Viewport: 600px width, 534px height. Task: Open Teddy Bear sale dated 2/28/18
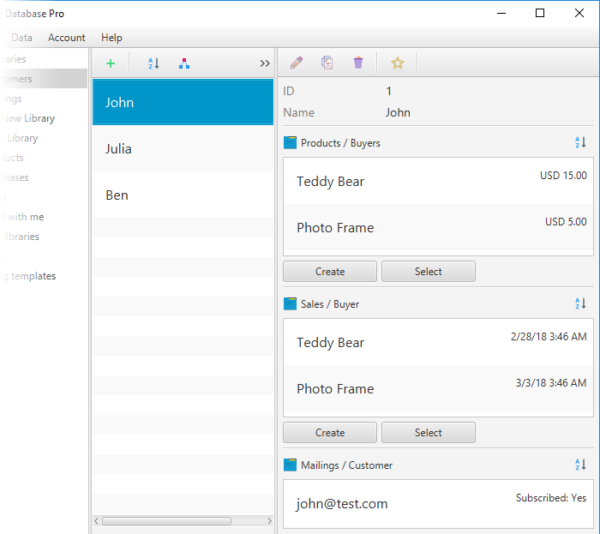[438, 342]
